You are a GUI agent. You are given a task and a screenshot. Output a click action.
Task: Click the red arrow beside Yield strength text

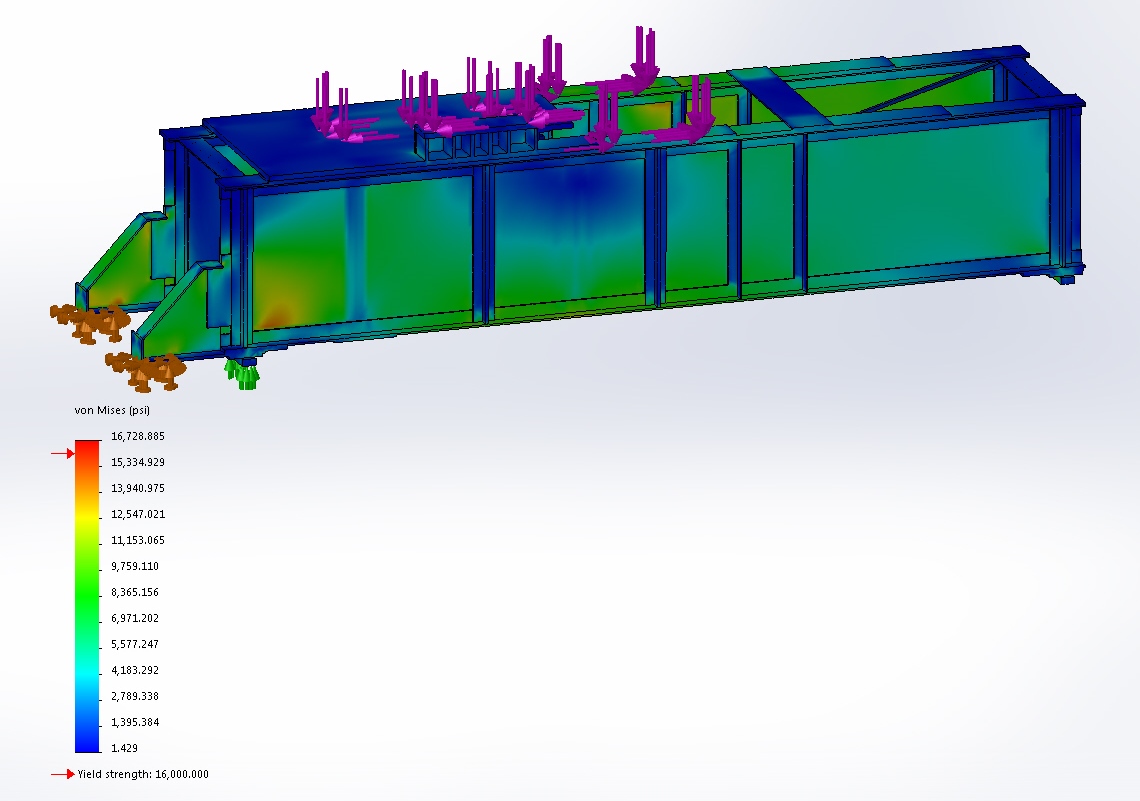point(63,774)
